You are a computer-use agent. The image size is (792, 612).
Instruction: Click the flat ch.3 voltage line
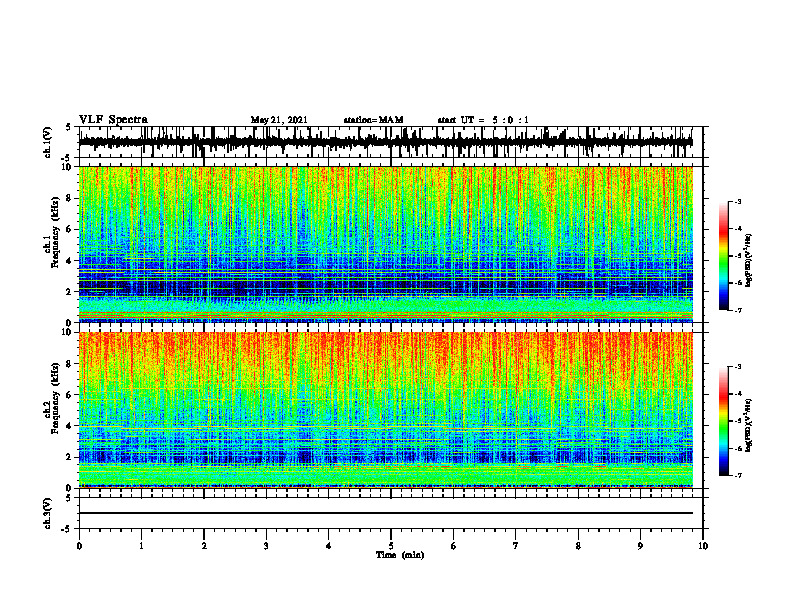tap(386, 513)
